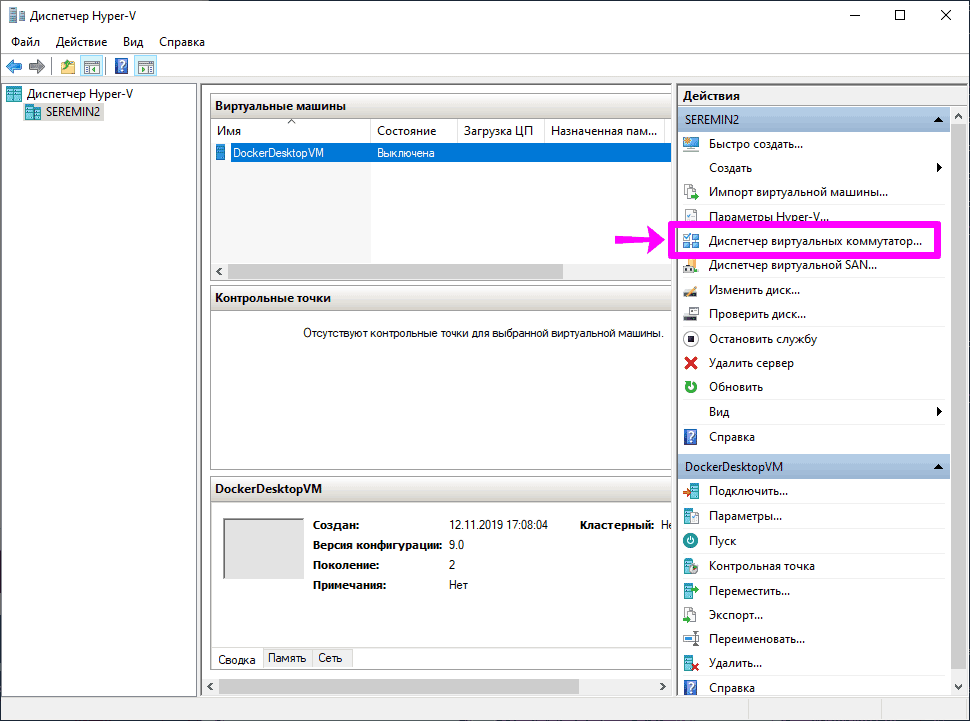Click the Выключена state cell
Screen dimensions: 970x721
point(406,152)
